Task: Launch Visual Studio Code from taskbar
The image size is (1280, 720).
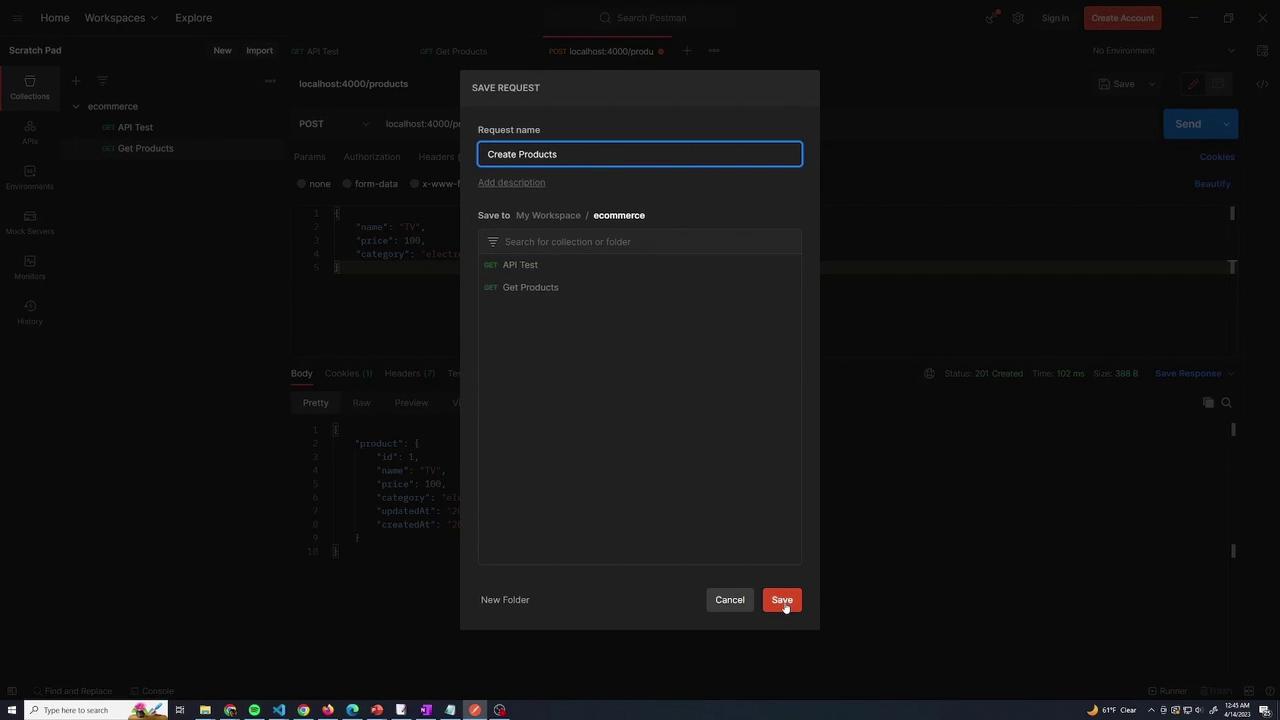Action: [x=279, y=710]
